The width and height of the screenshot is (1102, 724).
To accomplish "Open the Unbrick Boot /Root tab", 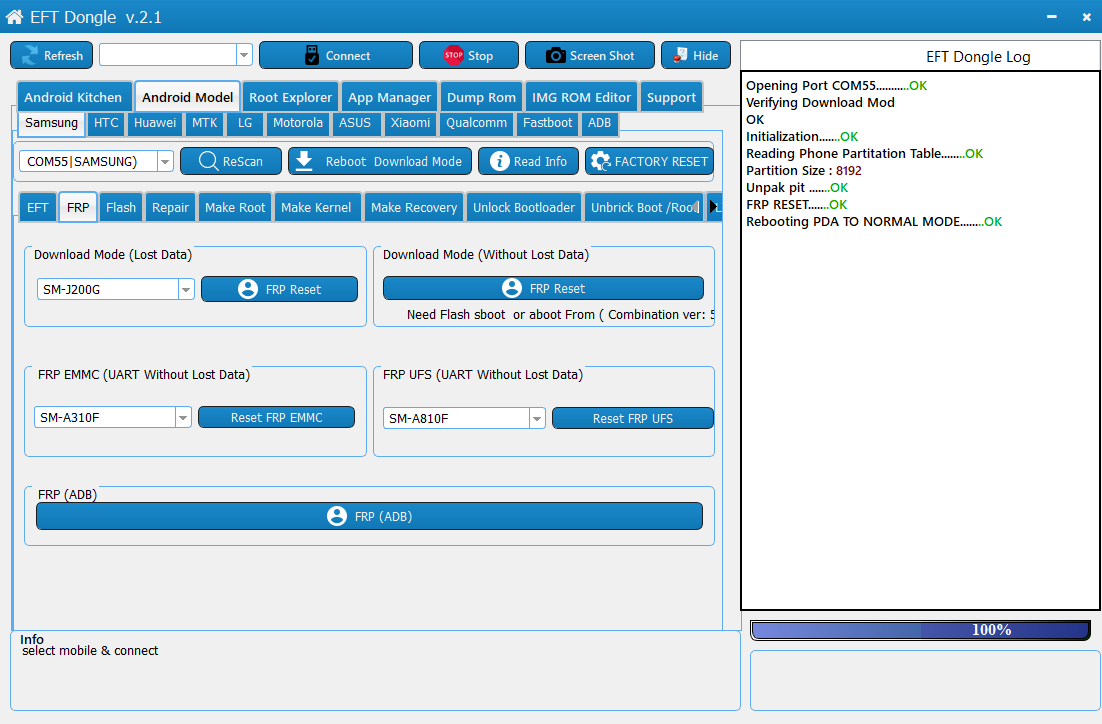I will point(643,207).
